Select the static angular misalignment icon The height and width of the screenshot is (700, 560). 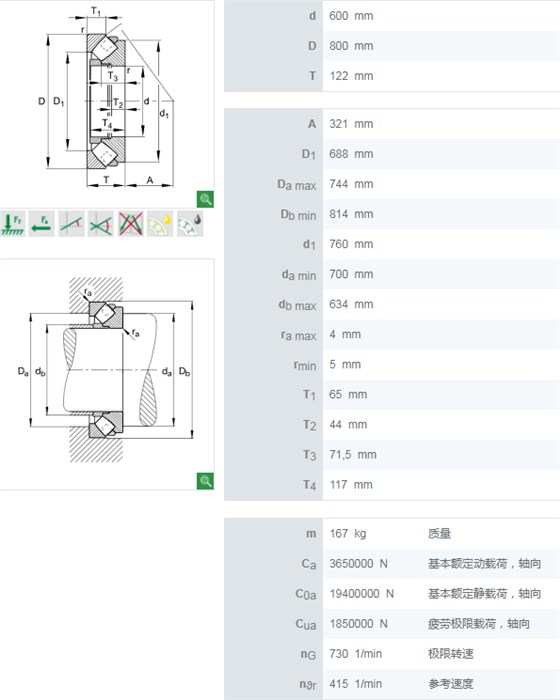(x=71, y=224)
